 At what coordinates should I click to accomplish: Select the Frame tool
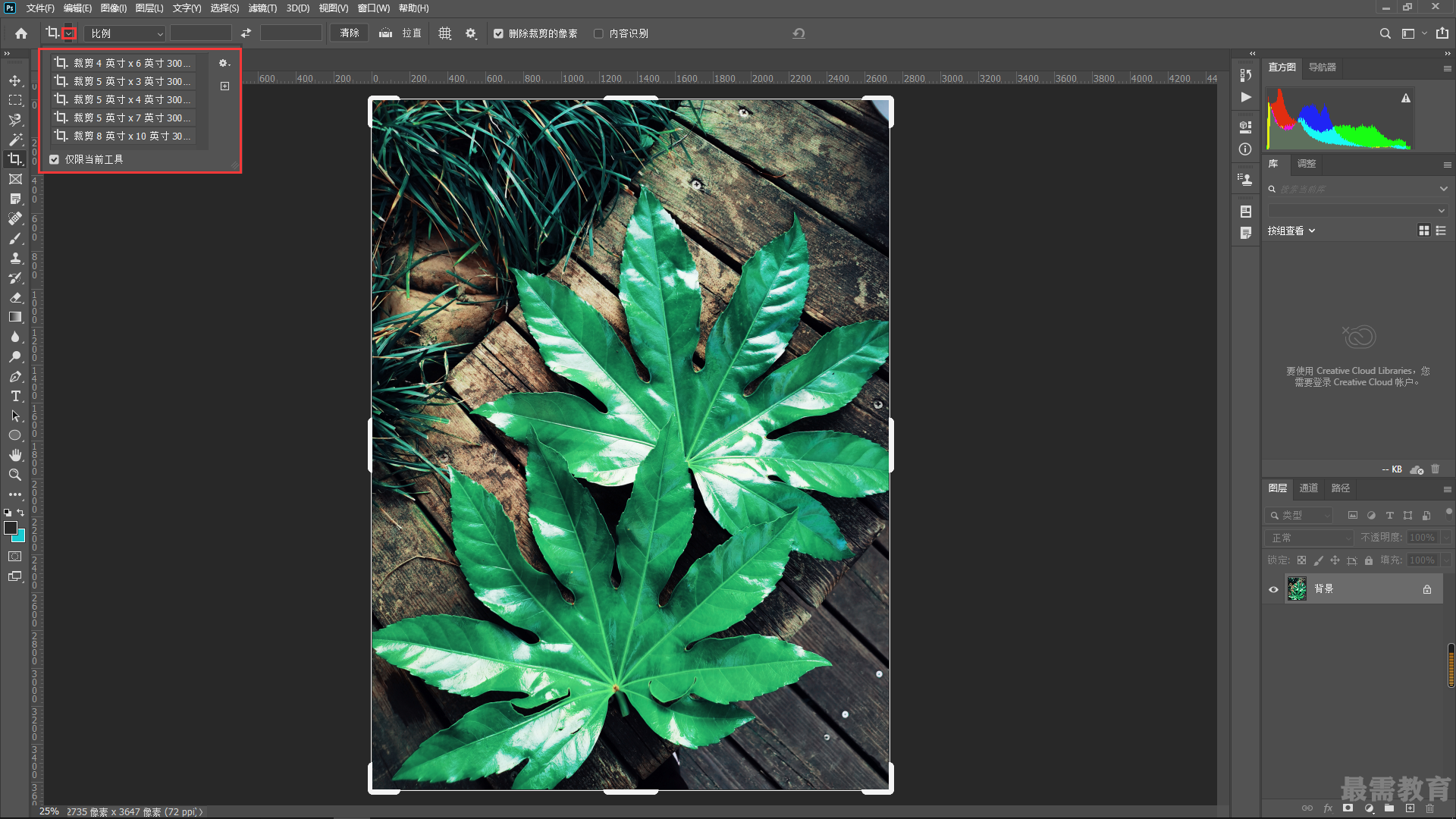point(15,179)
